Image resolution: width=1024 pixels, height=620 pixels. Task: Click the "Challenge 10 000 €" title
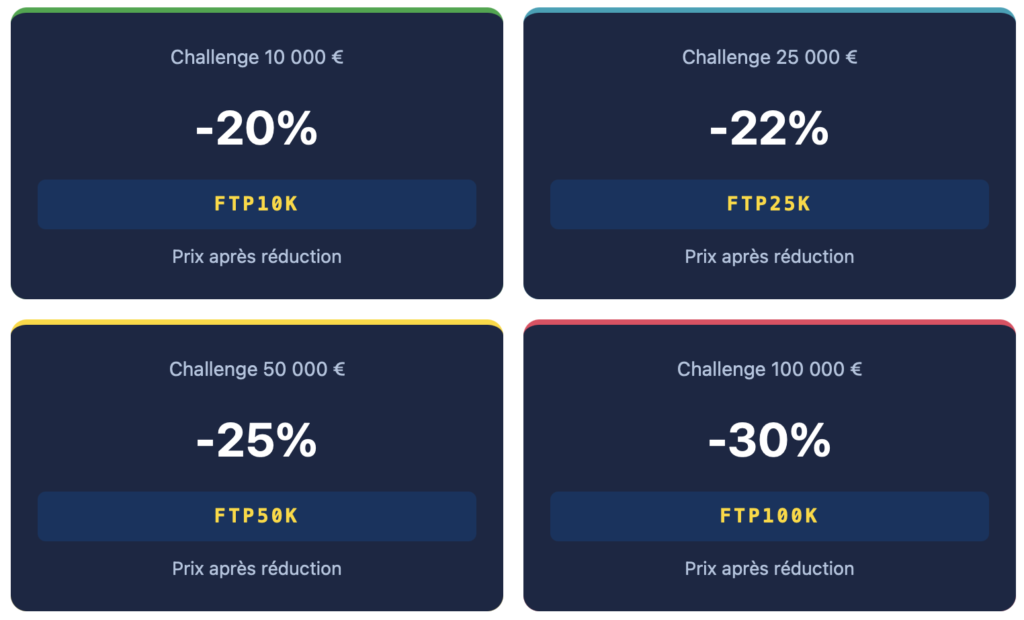pyautogui.click(x=257, y=57)
